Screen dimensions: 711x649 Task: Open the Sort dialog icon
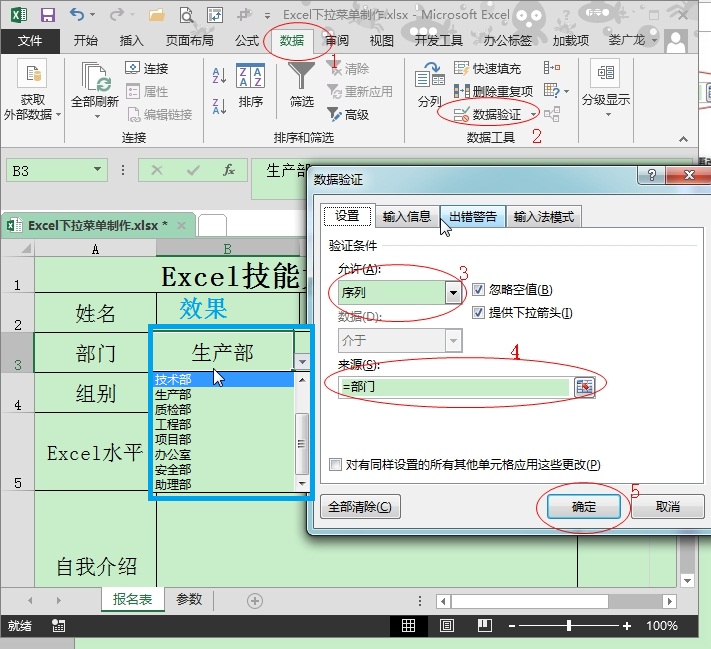(x=250, y=75)
